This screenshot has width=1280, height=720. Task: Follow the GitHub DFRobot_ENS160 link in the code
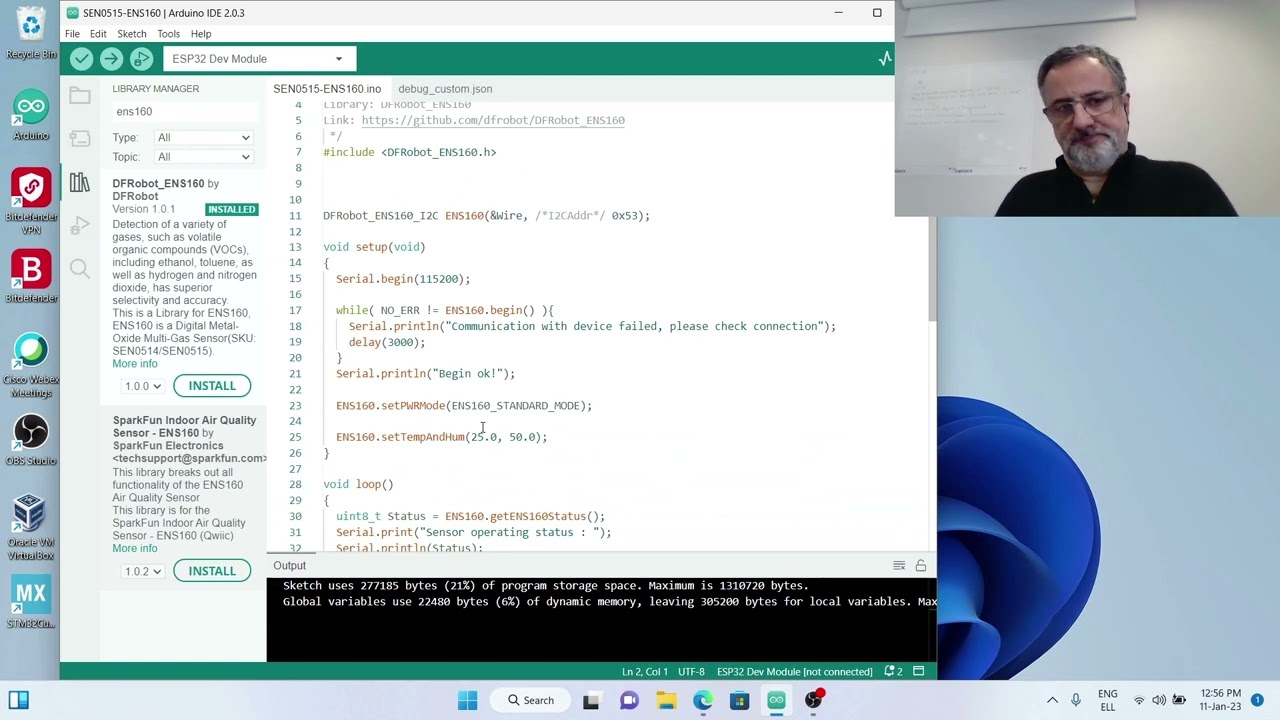493,121
